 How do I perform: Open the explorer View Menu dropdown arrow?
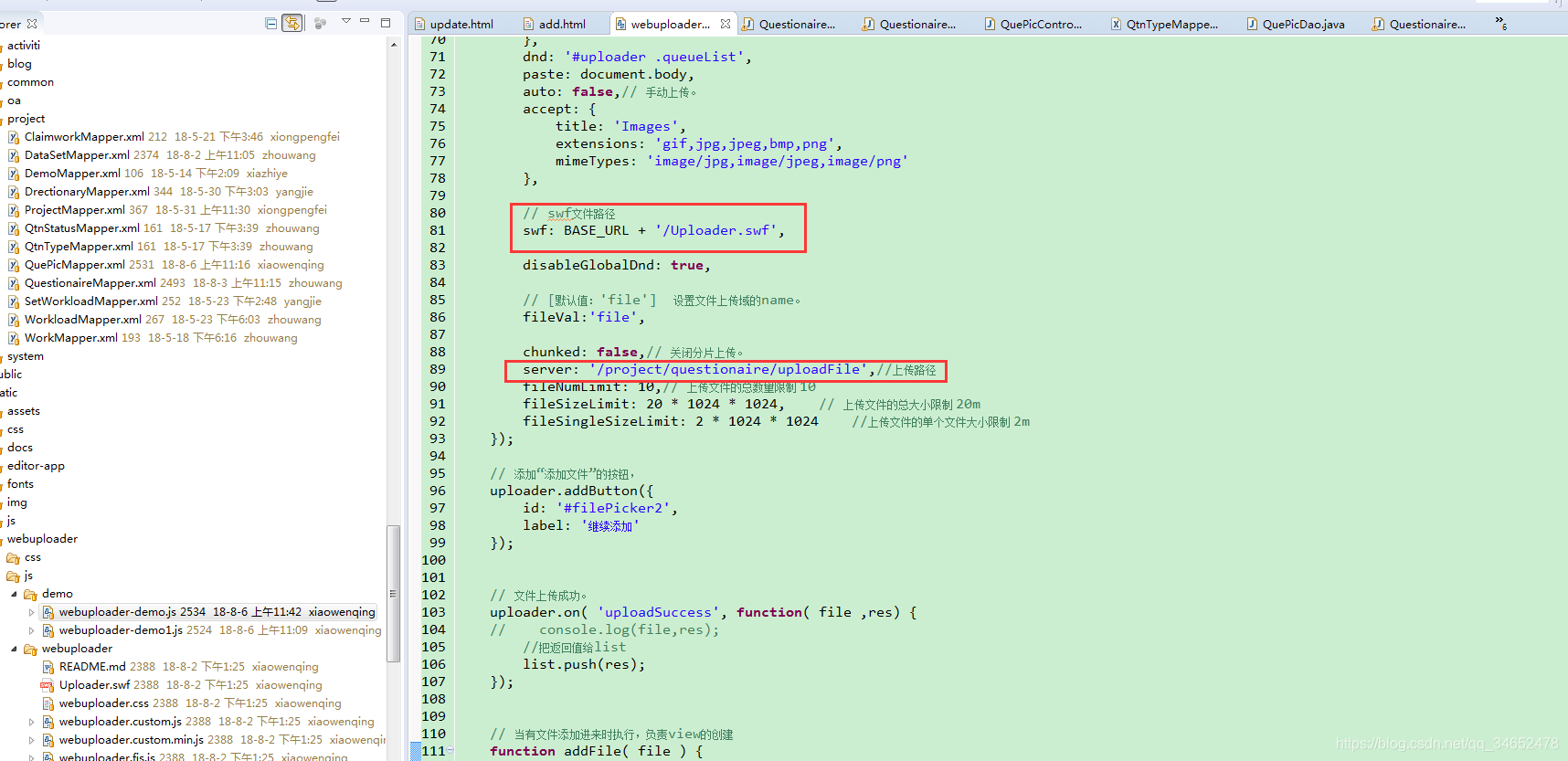click(346, 21)
